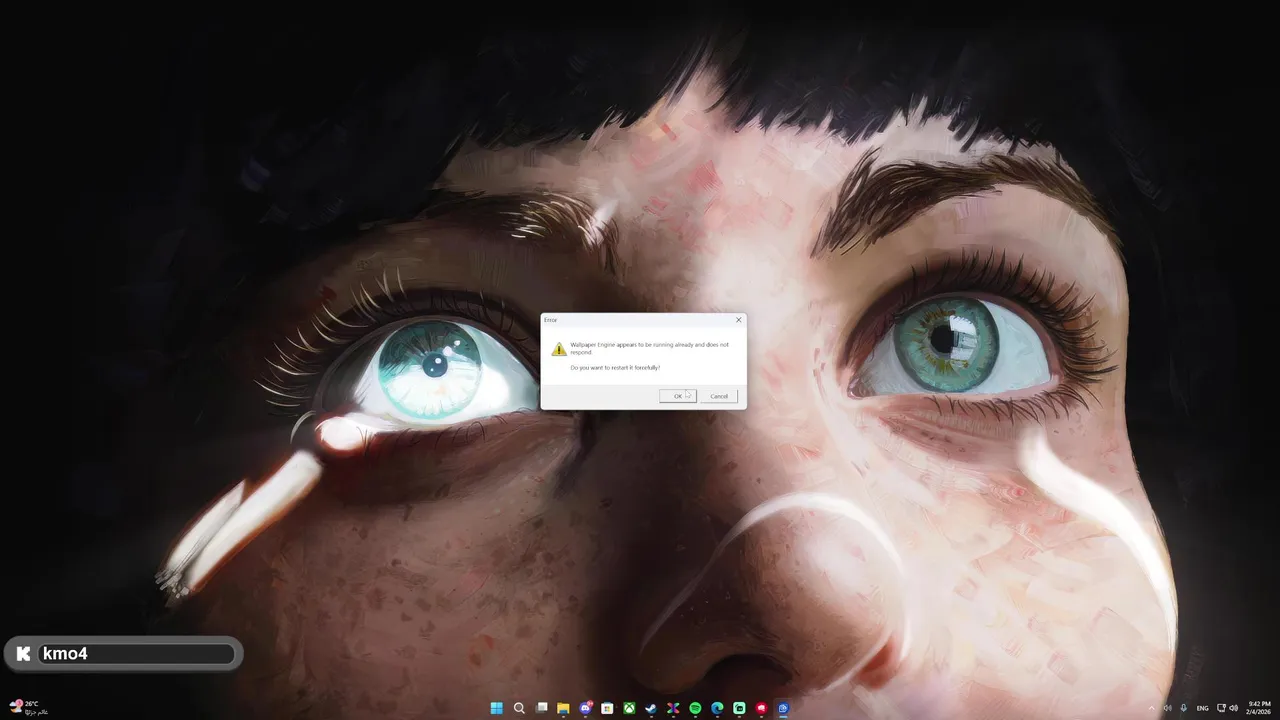The width and height of the screenshot is (1280, 720).
Task: Open the Windows Start menu
Action: coord(497,708)
